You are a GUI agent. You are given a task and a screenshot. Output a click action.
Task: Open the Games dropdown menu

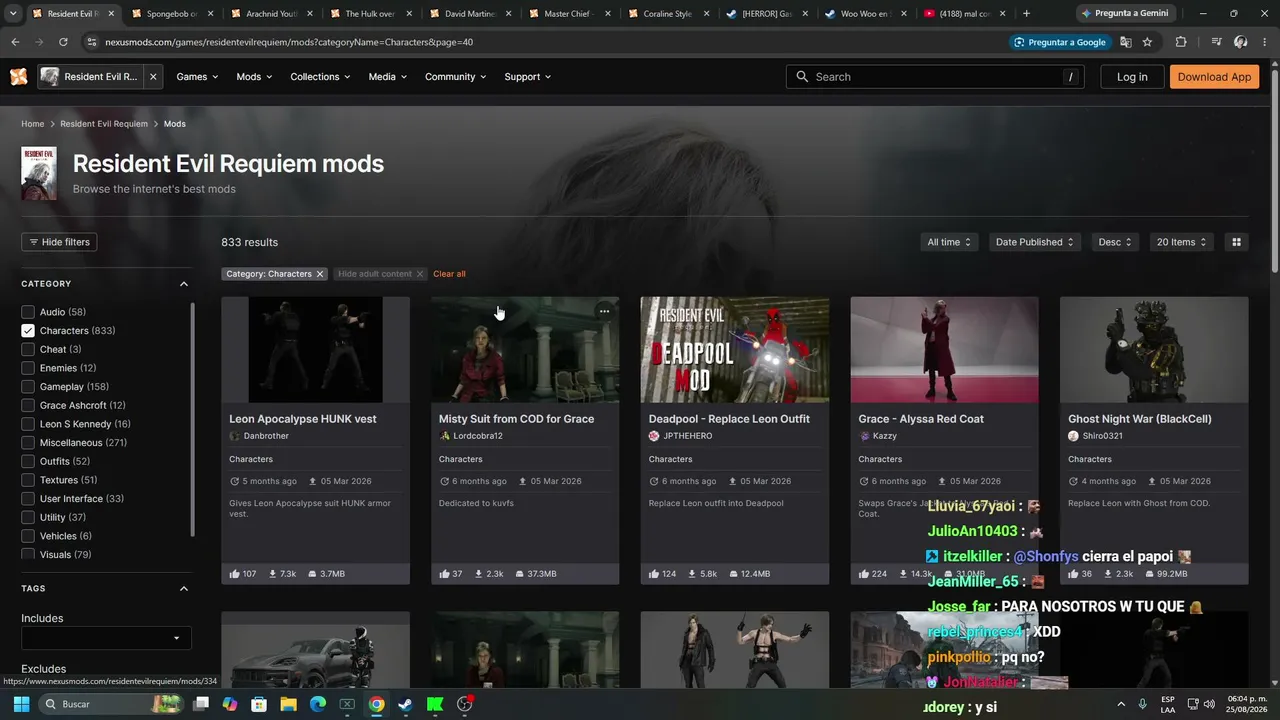tap(197, 77)
